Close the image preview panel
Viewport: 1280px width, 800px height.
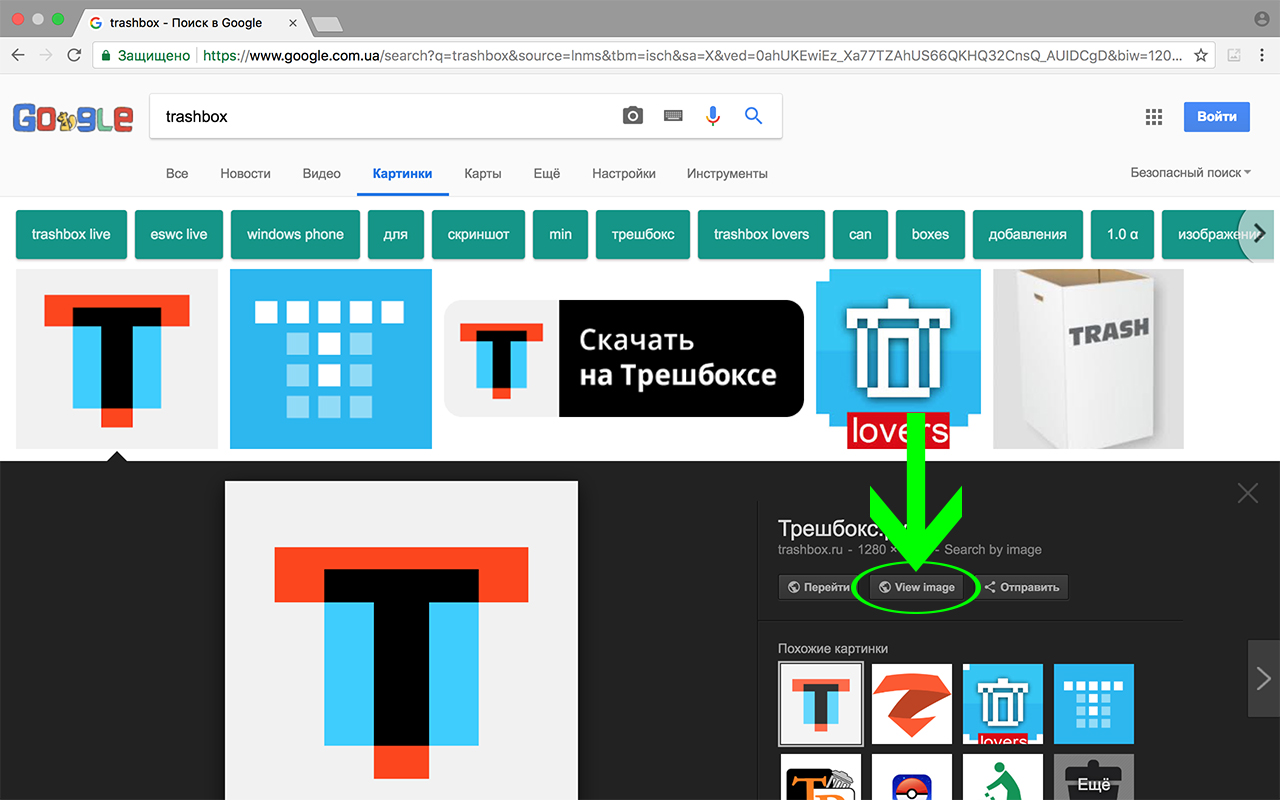1247,492
